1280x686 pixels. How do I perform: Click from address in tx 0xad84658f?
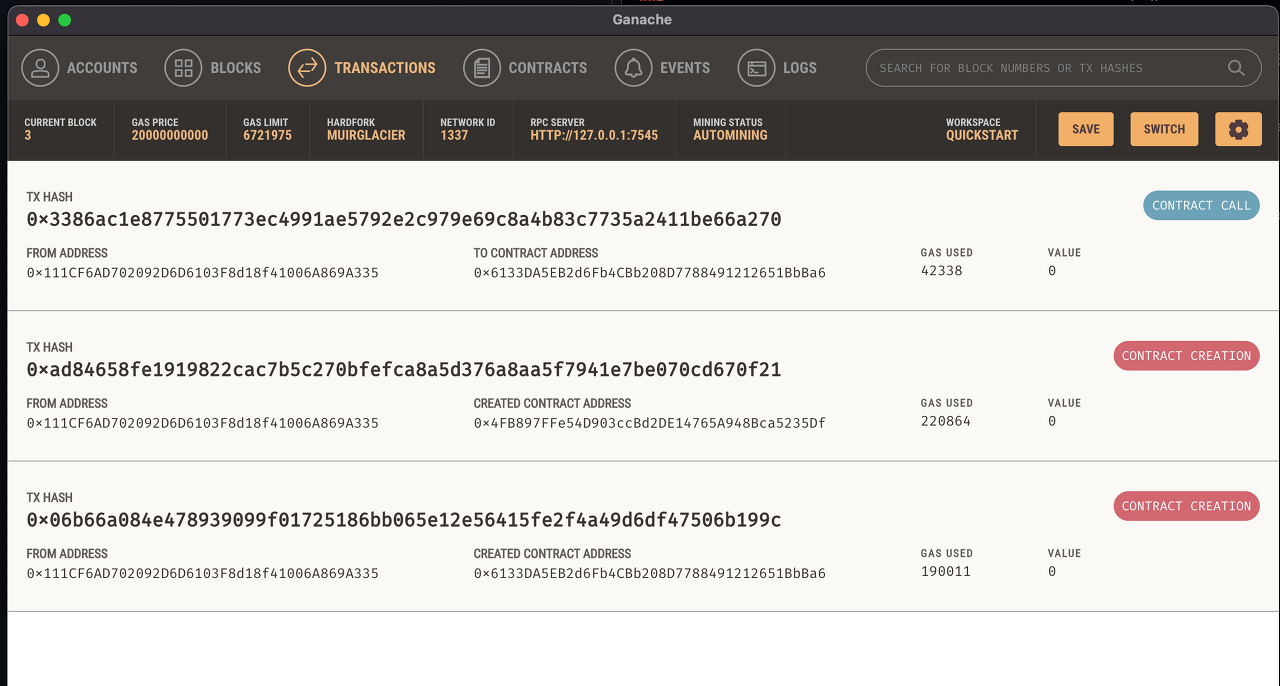pyautogui.click(x=203, y=423)
